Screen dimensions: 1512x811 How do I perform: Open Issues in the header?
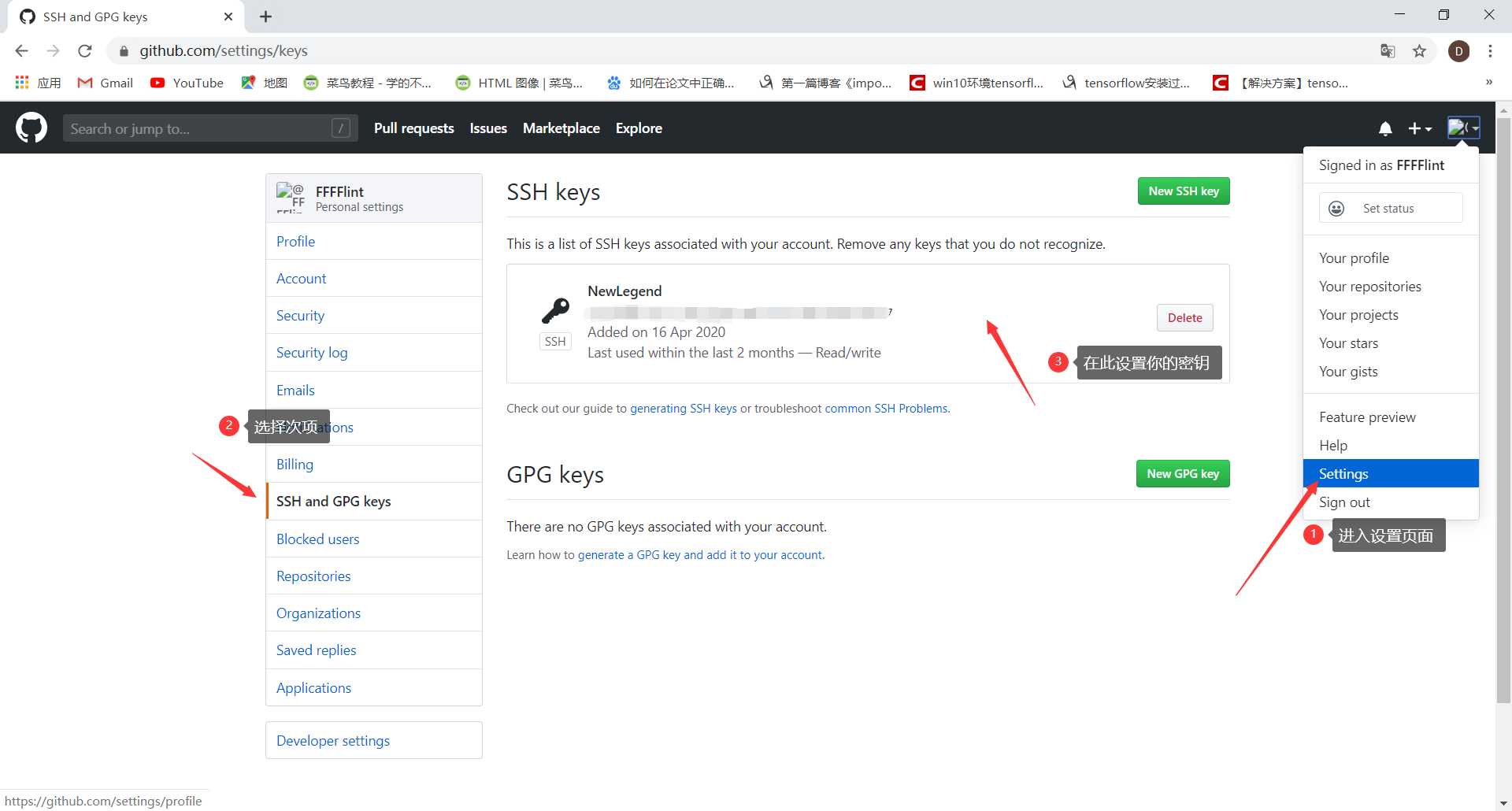488,128
